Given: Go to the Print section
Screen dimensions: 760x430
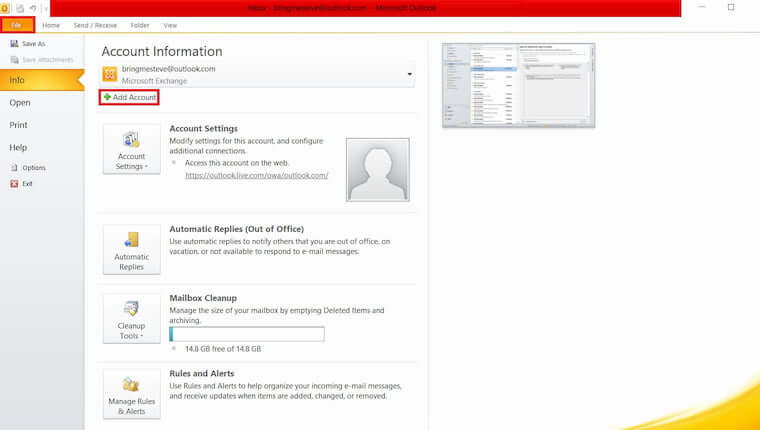Looking at the screenshot, I should tap(18, 125).
